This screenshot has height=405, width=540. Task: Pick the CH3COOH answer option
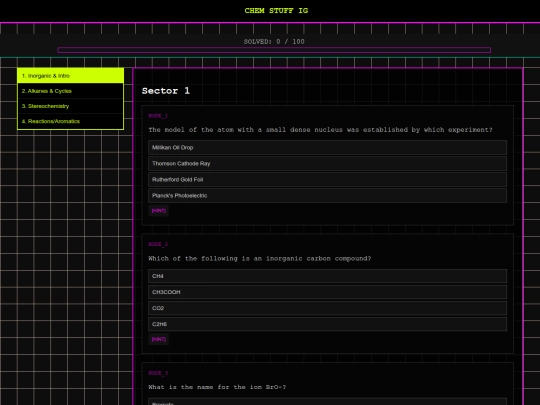pos(328,292)
